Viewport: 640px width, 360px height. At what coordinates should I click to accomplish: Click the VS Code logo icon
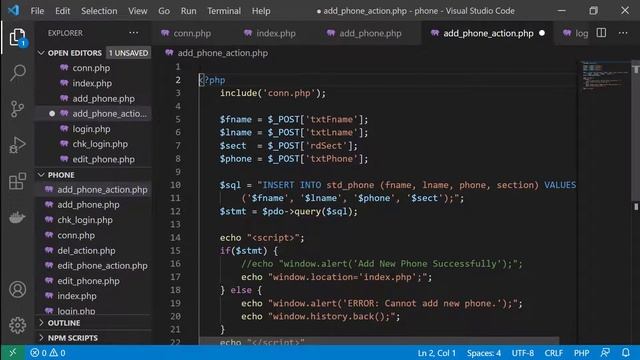[13, 10]
